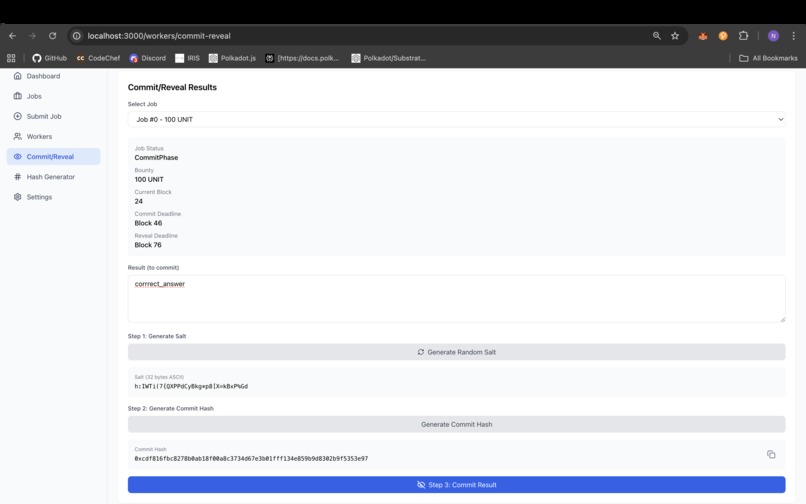Open the apps grid in bookmarks bar
This screenshot has height=504, width=806.
point(11,58)
